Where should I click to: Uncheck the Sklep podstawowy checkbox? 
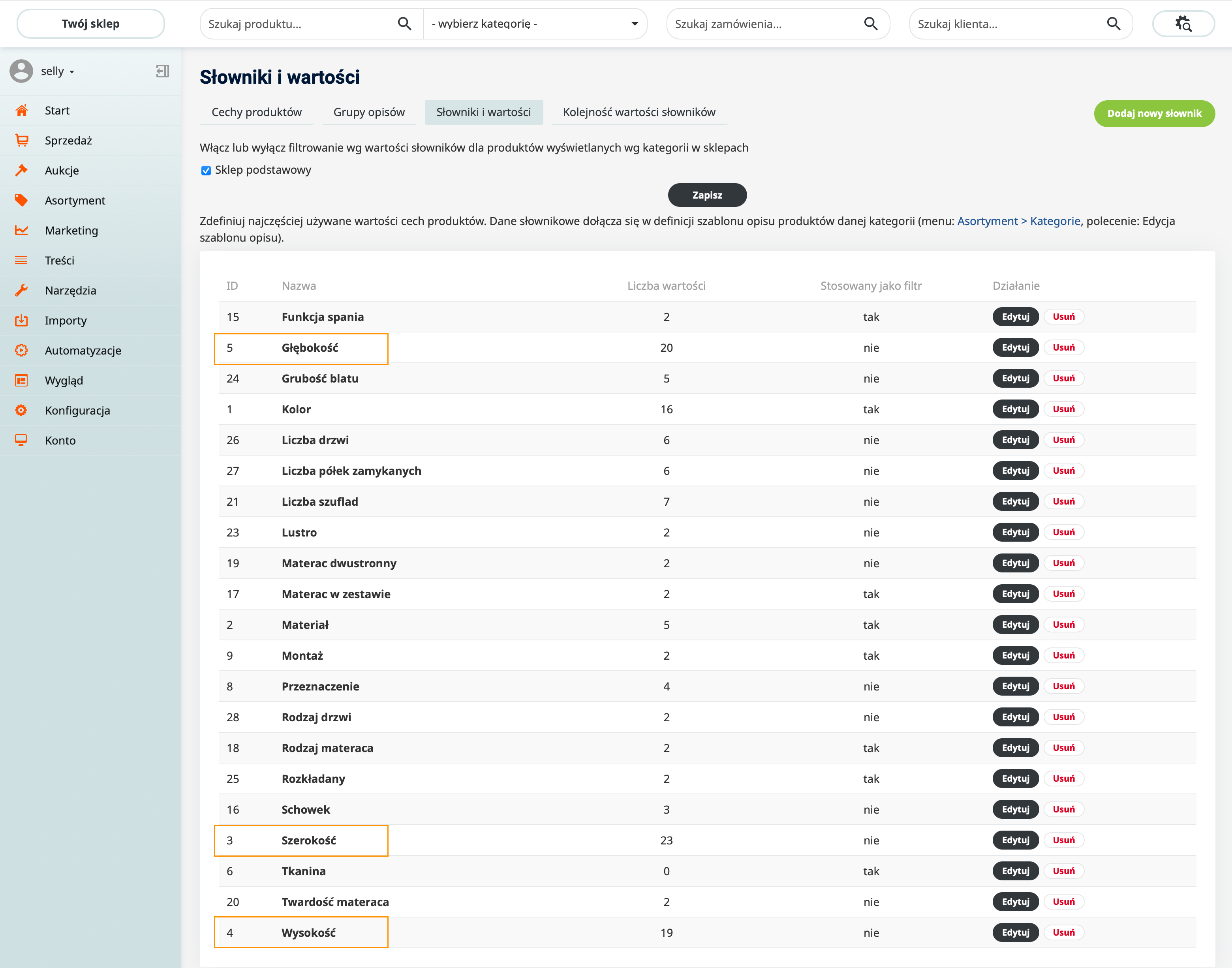click(206, 171)
